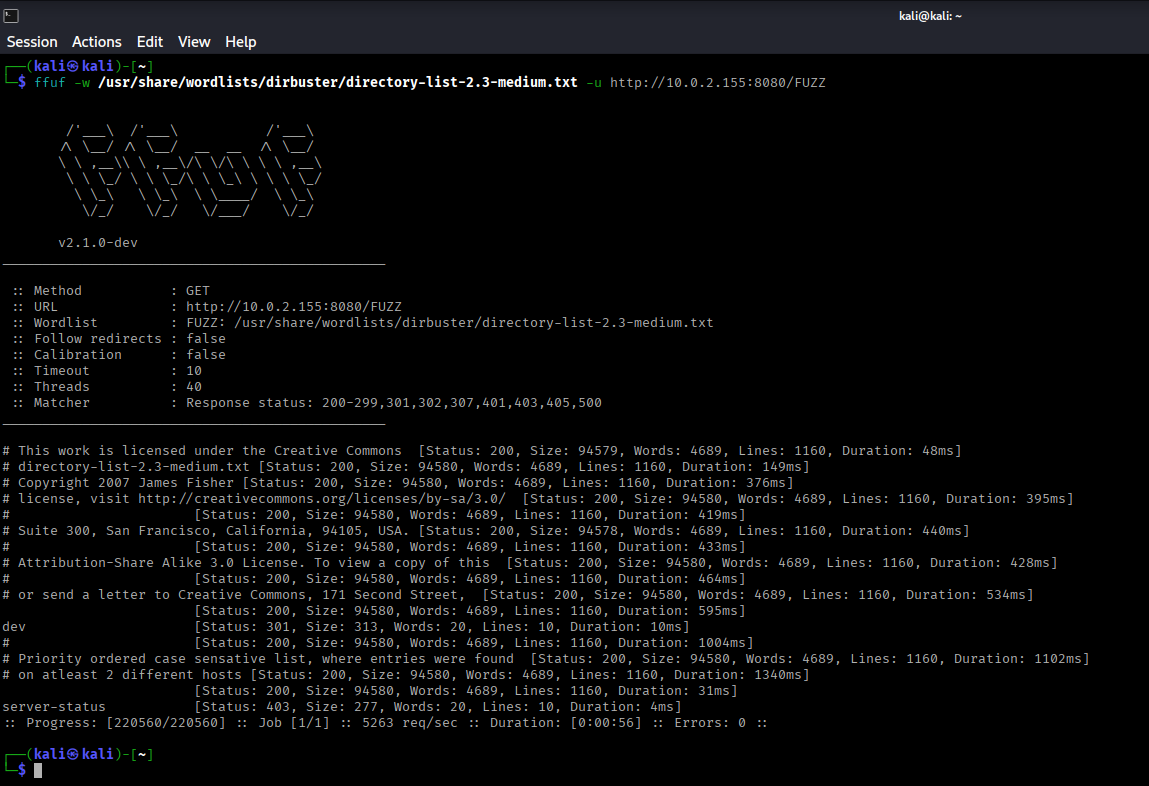Image resolution: width=1149 pixels, height=786 pixels.
Task: Open the View menu
Action: tap(194, 42)
